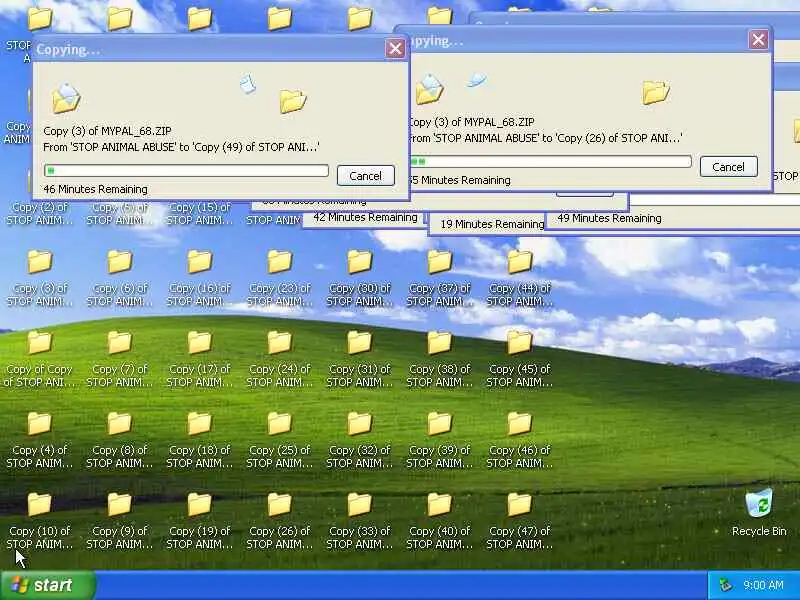The image size is (800, 600).
Task: Select the Recycle Bin icon
Action: tap(759, 513)
